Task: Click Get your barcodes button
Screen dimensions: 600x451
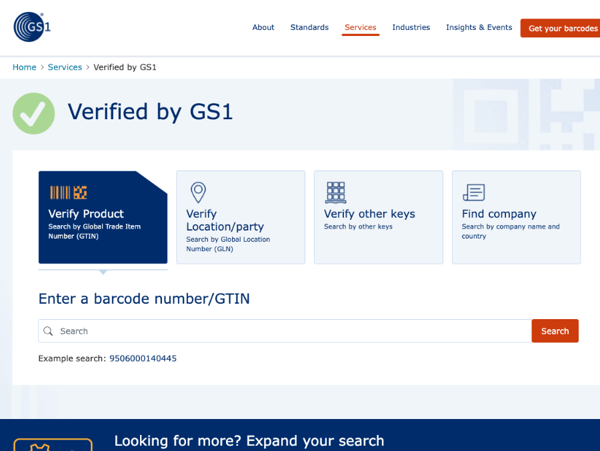Action: [562, 29]
